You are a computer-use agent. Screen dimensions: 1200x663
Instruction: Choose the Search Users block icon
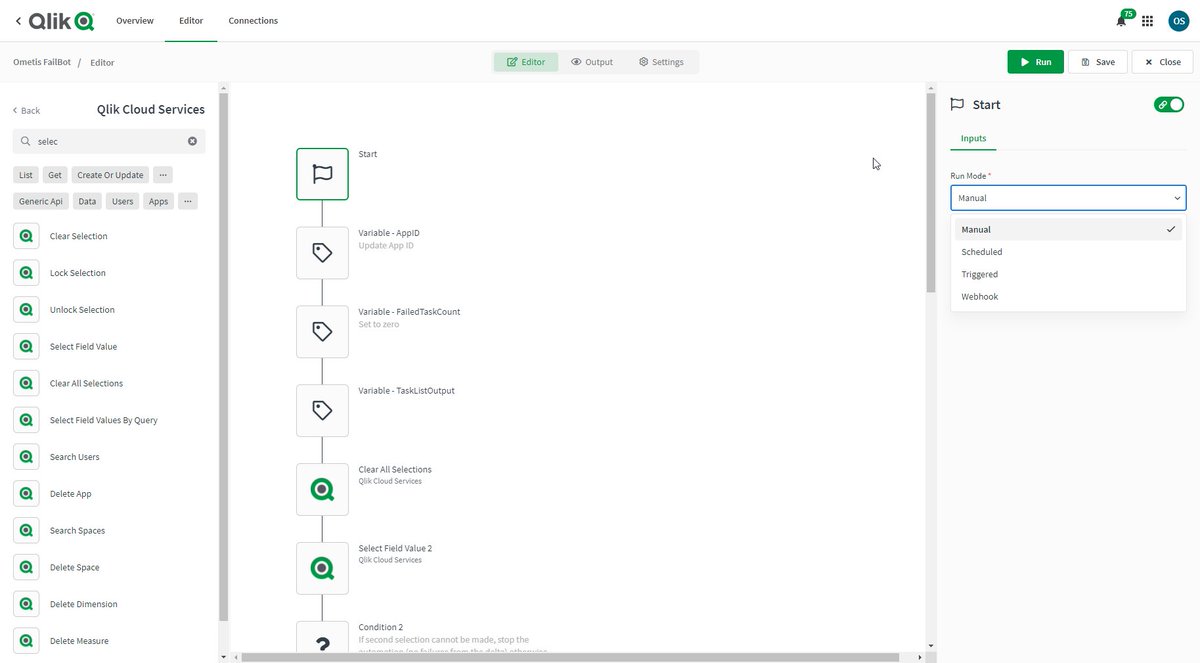point(26,457)
